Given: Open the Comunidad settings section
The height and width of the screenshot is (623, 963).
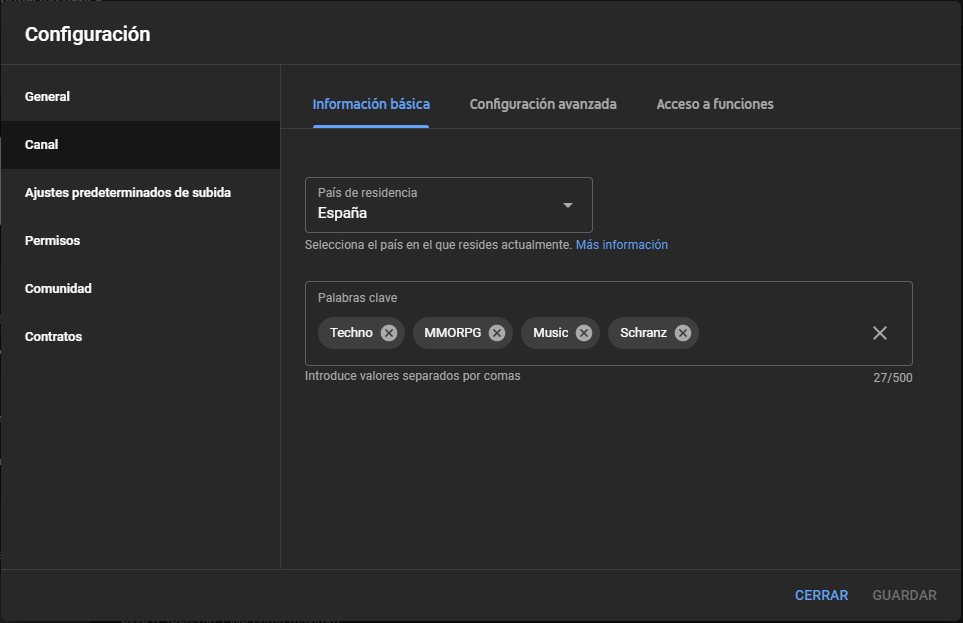Looking at the screenshot, I should click(58, 289).
